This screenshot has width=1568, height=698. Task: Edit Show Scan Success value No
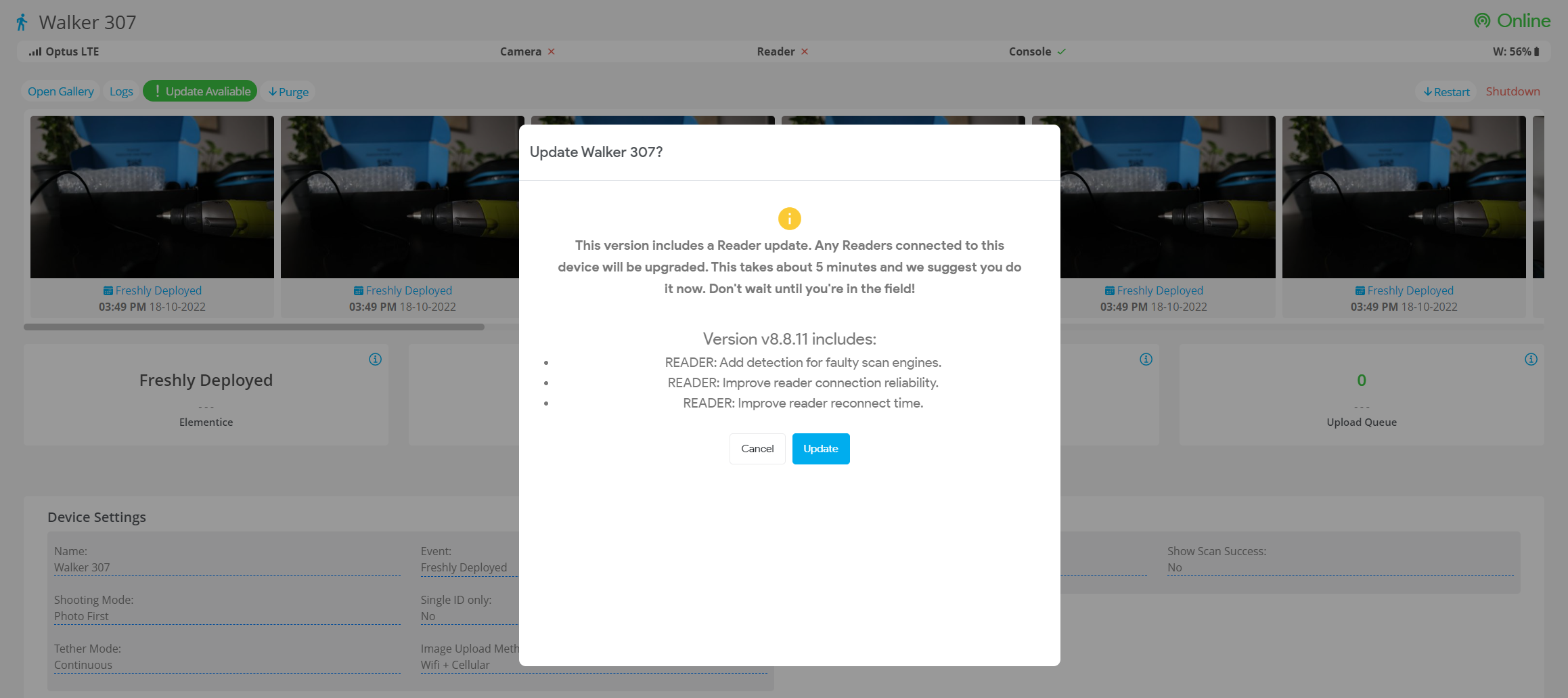(1341, 567)
